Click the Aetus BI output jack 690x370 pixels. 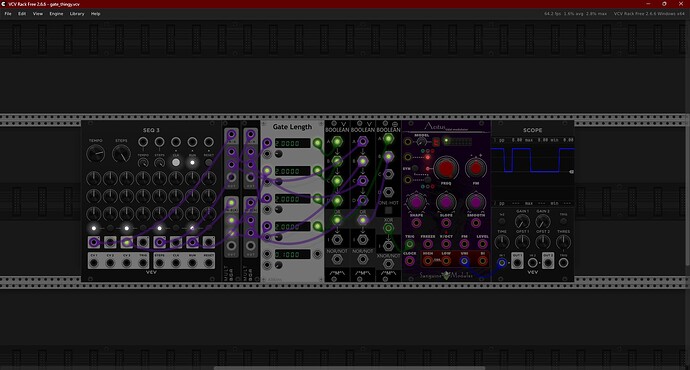[x=482, y=261]
